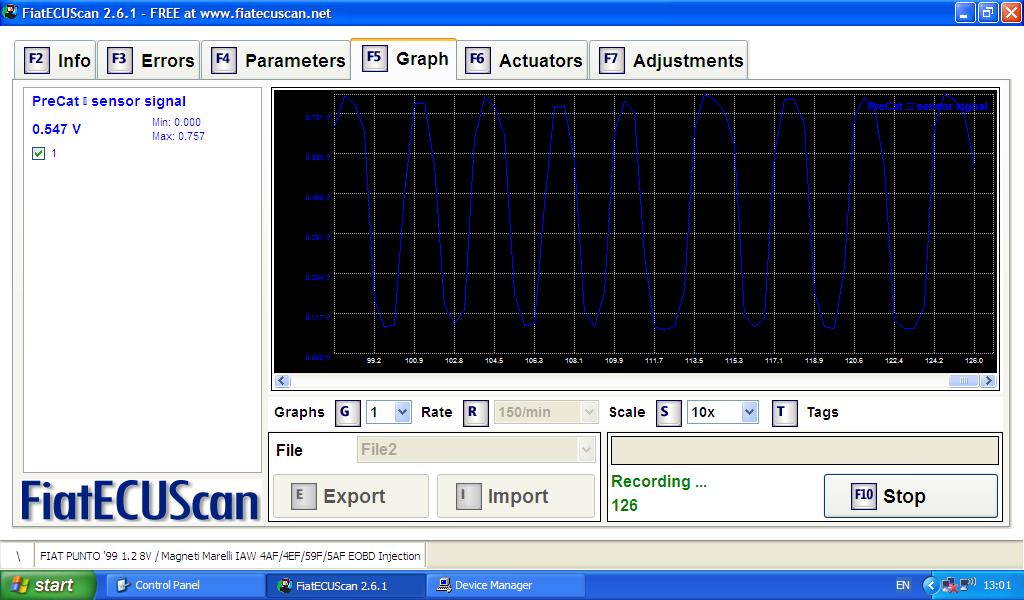This screenshot has height=600, width=1024.
Task: Click the F3 key icon on Errors tab
Action: tap(118, 60)
